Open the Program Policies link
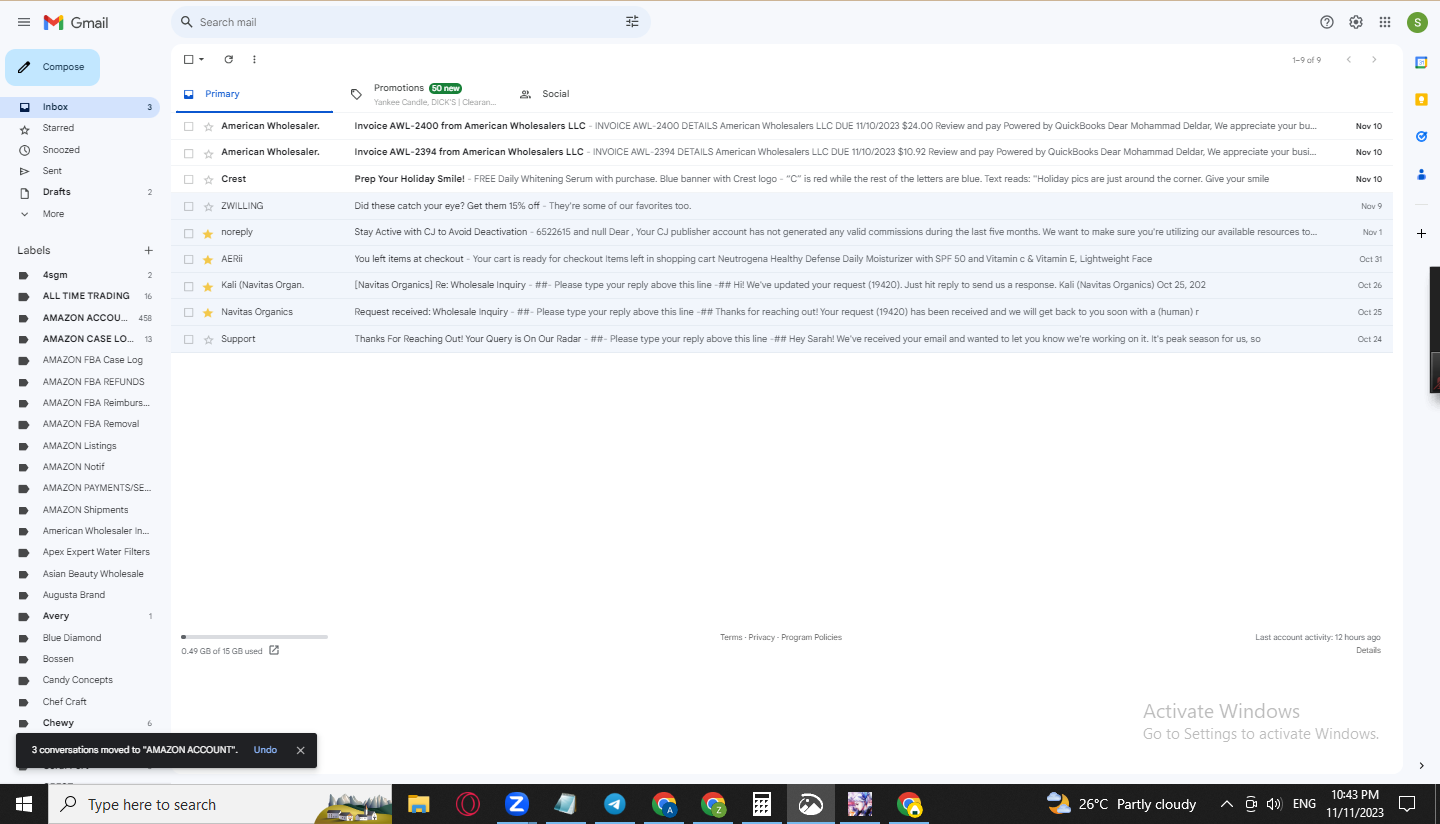 pos(812,637)
